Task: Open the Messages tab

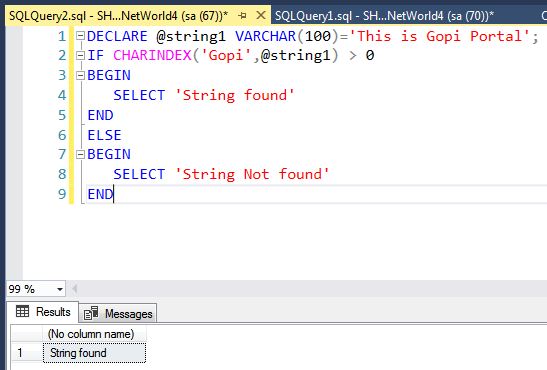Action: point(118,313)
